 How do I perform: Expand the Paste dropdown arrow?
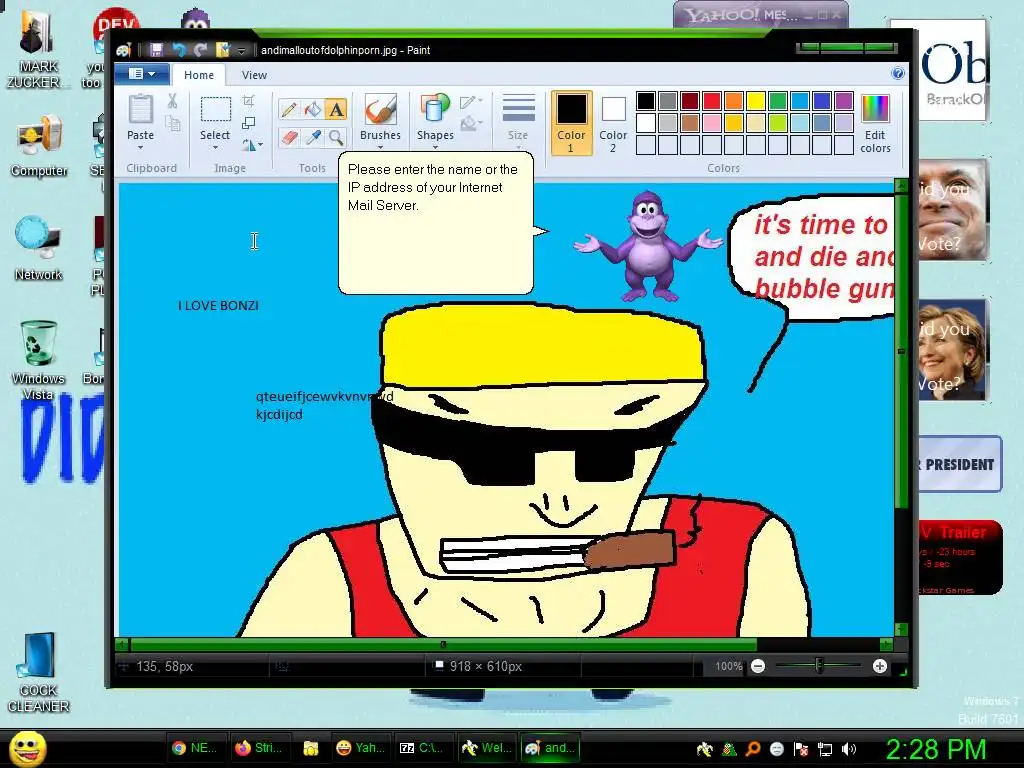click(140, 148)
